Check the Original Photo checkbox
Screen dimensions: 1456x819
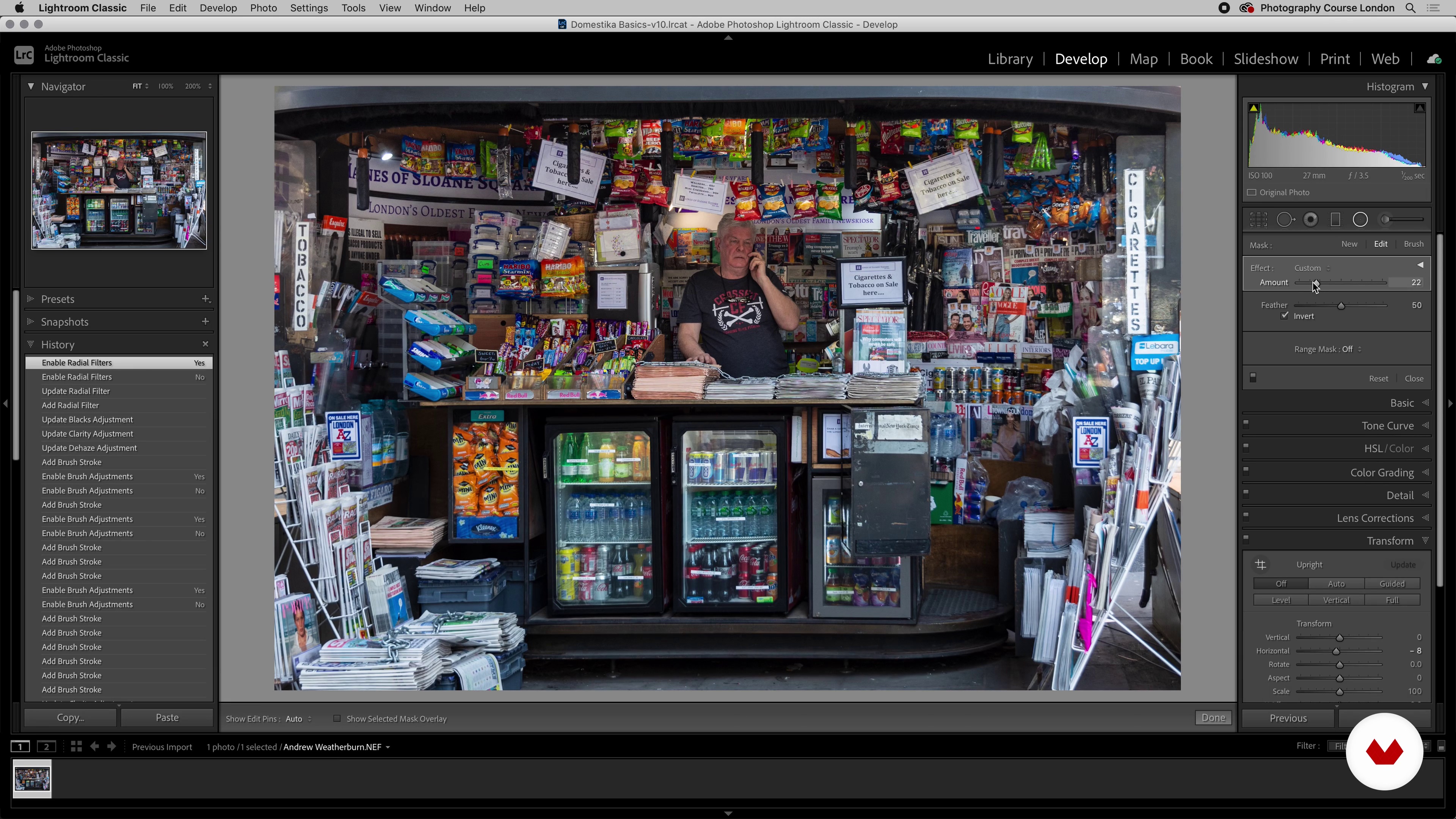[x=1252, y=192]
